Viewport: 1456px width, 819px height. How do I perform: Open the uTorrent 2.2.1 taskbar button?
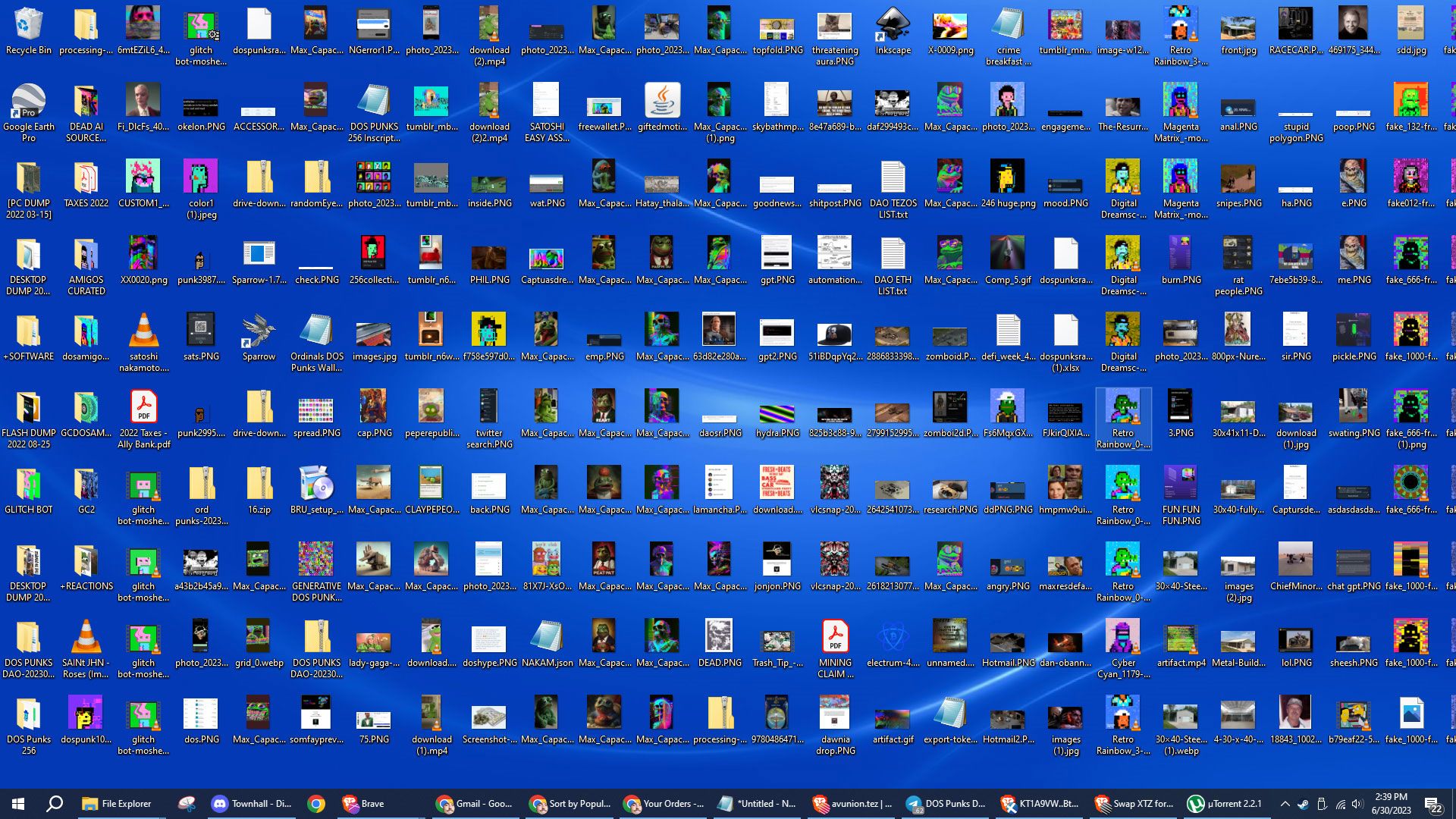[1224, 804]
